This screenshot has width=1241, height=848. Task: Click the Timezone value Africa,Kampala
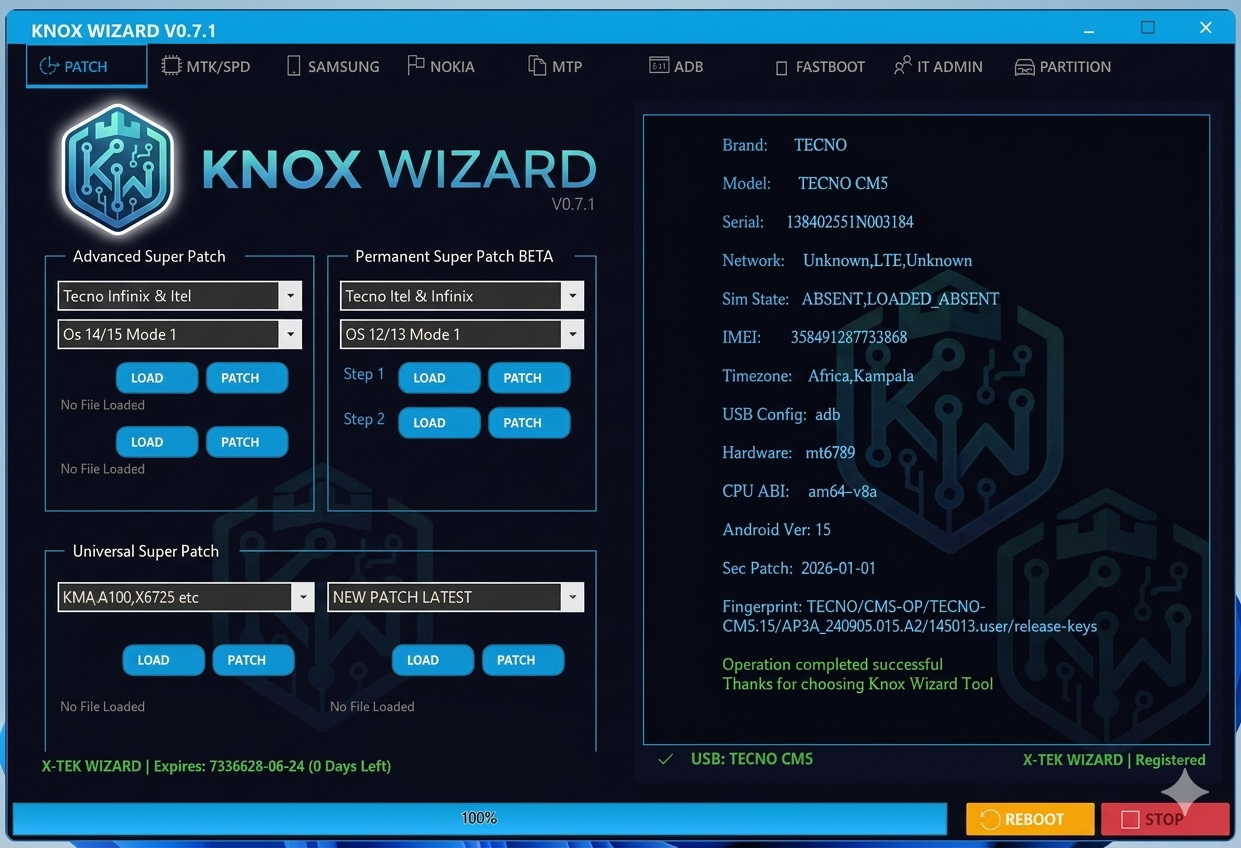(861, 376)
